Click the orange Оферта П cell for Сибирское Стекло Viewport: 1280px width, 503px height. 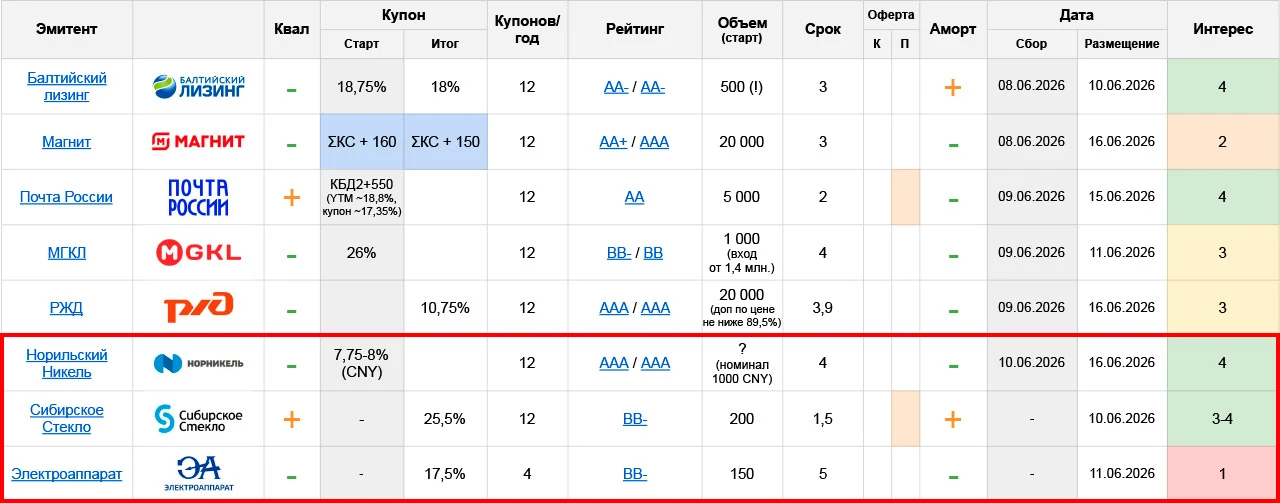[905, 418]
